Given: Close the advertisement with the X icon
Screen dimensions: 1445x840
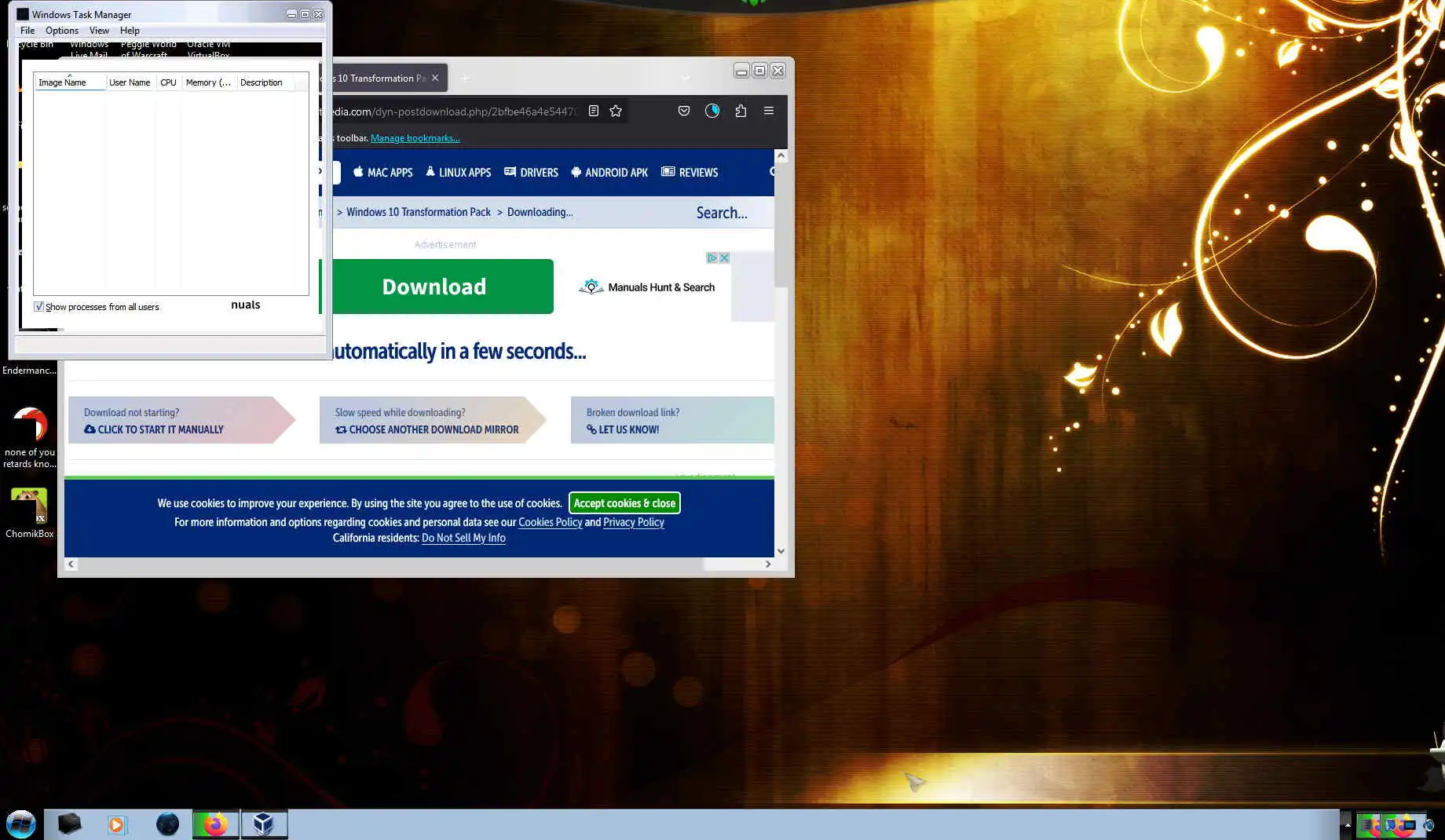Looking at the screenshot, I should [x=724, y=257].
